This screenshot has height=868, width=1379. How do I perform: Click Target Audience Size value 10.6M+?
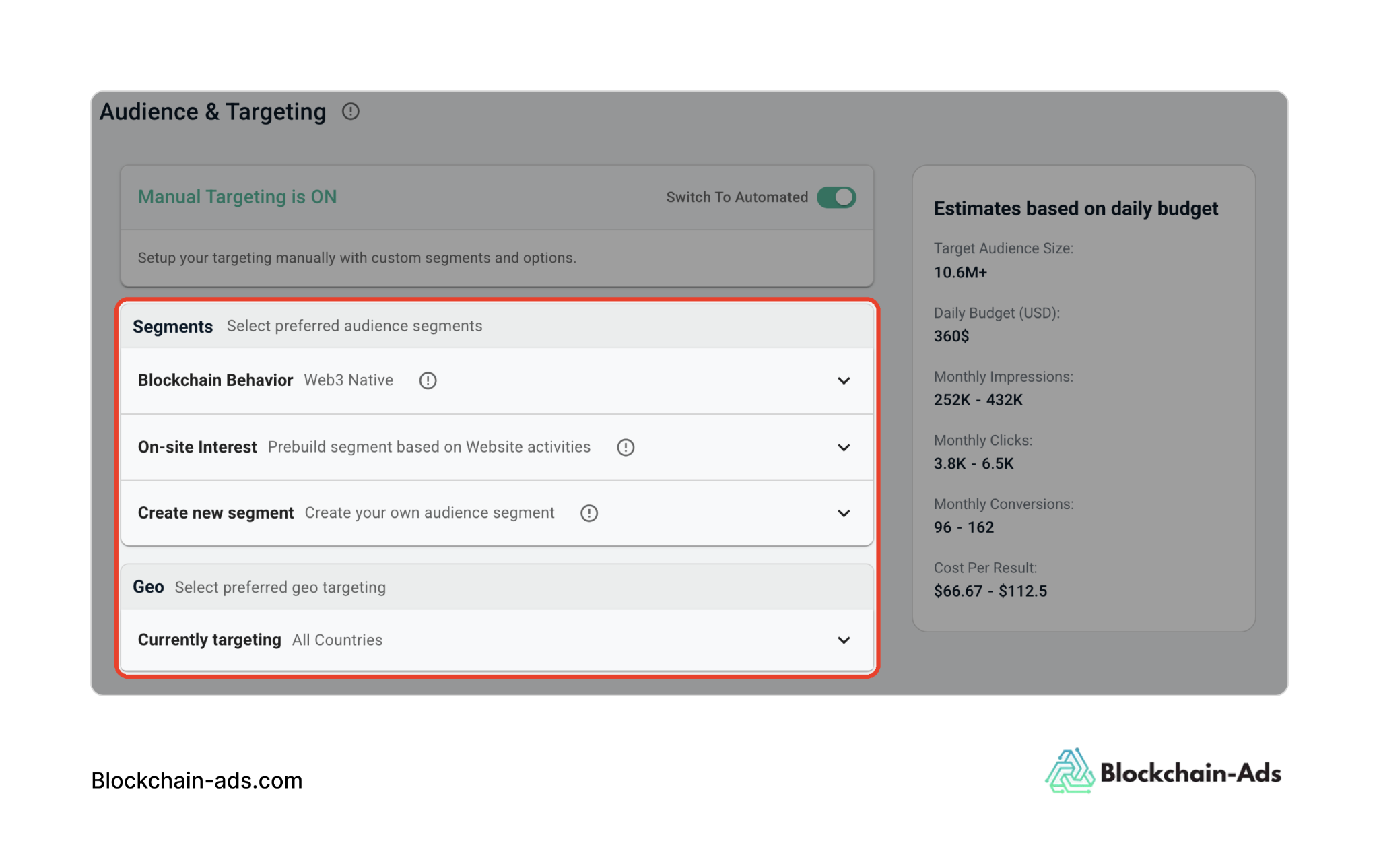pos(960,272)
